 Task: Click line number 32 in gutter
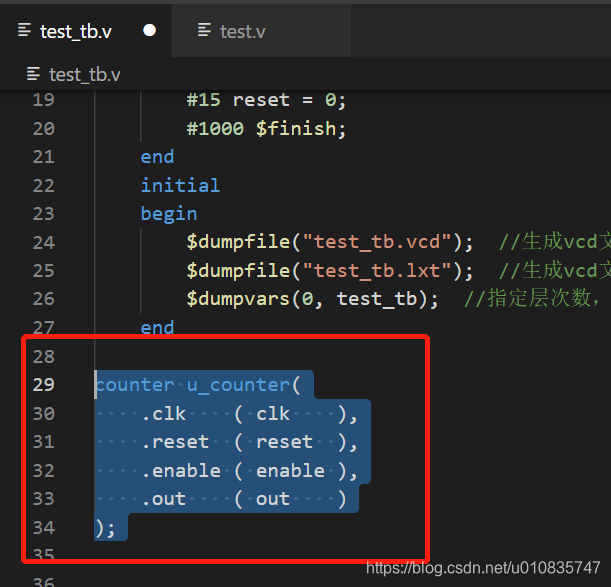pos(44,470)
